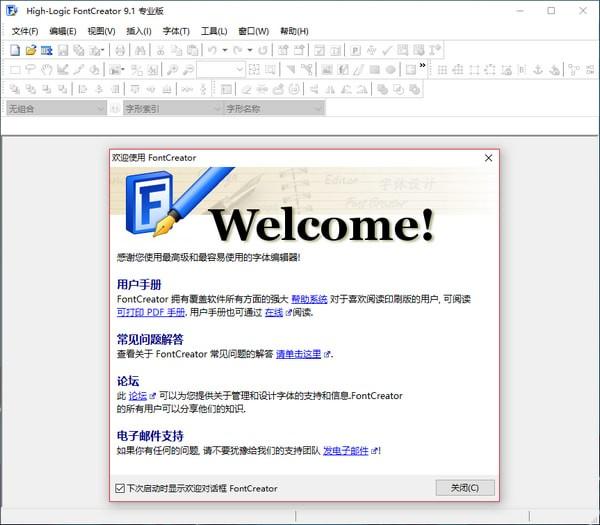Click the New font file icon

coord(14,50)
